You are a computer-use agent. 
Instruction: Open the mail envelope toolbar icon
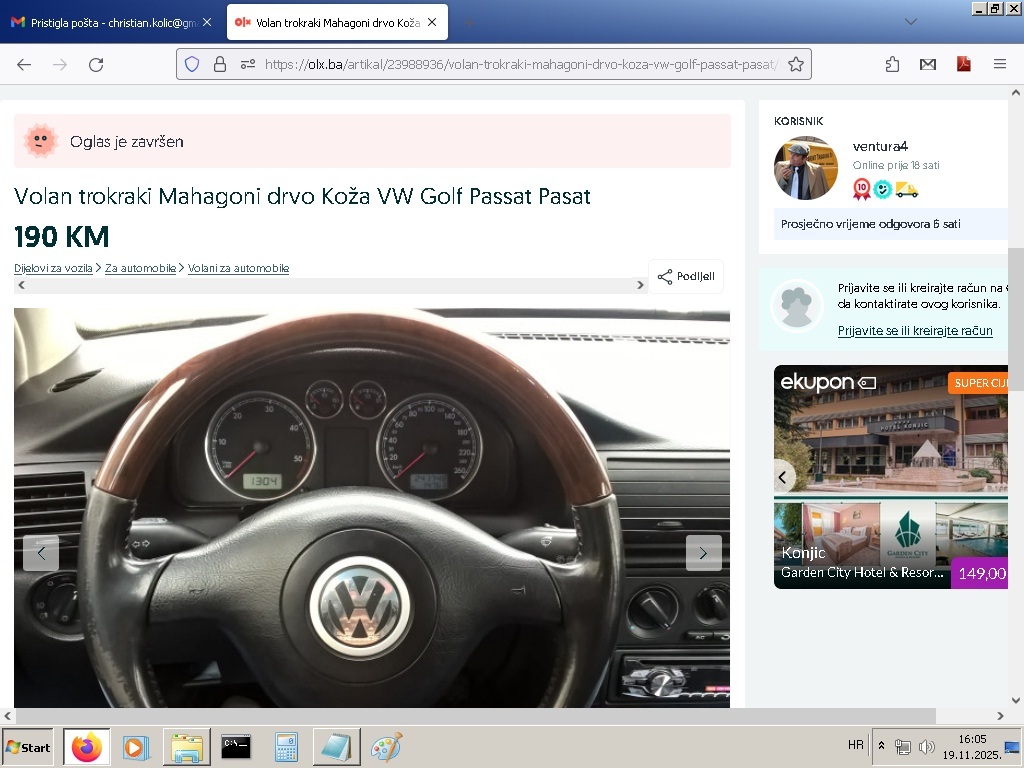[928, 64]
